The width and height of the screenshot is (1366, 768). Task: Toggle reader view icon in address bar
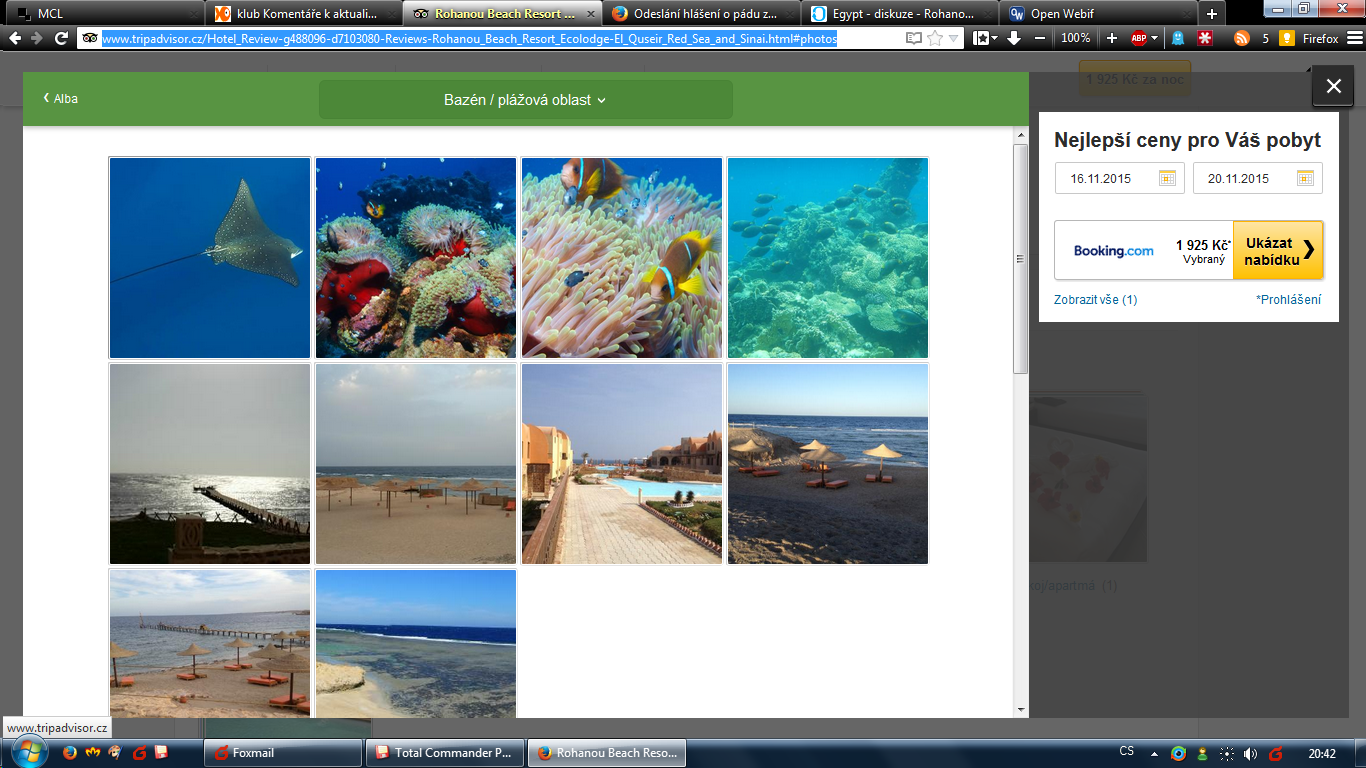click(x=913, y=38)
